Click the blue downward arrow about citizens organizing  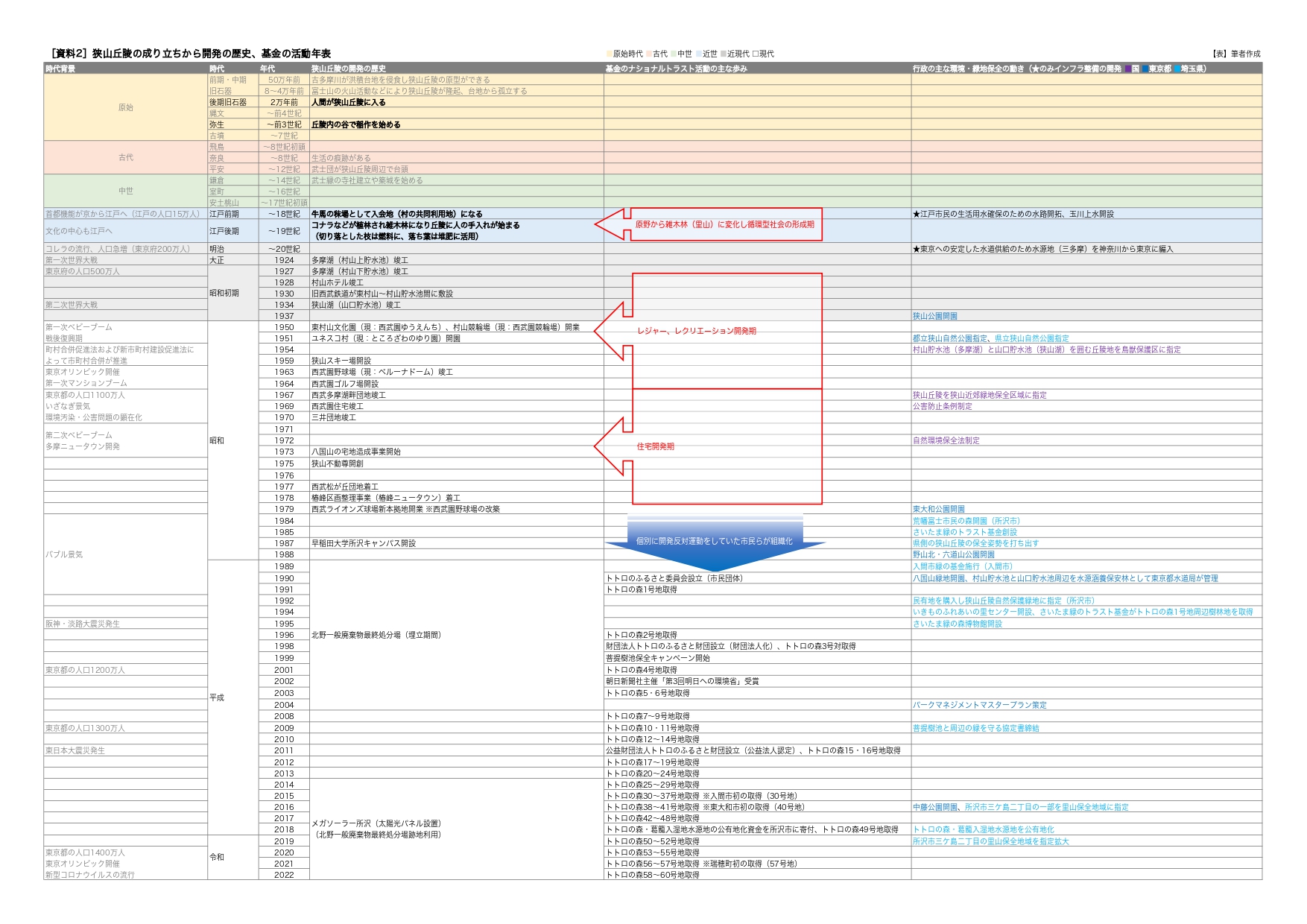coord(714,542)
